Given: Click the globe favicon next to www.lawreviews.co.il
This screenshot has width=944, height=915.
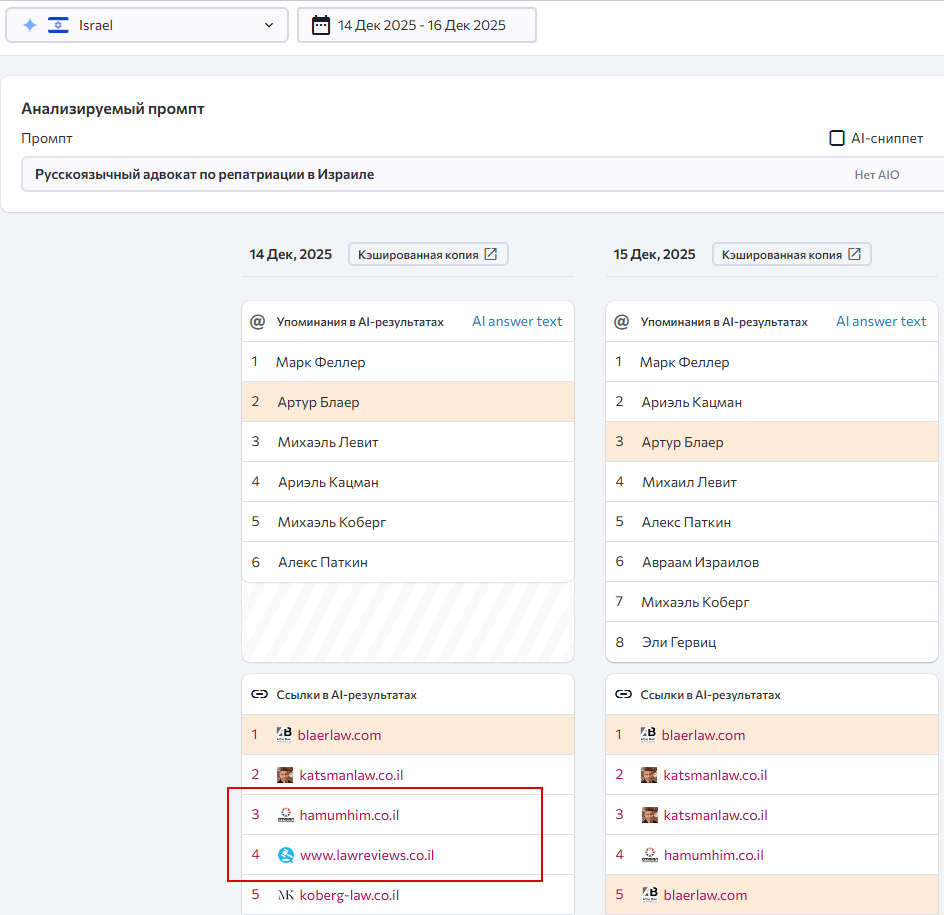Looking at the screenshot, I should (x=286, y=854).
